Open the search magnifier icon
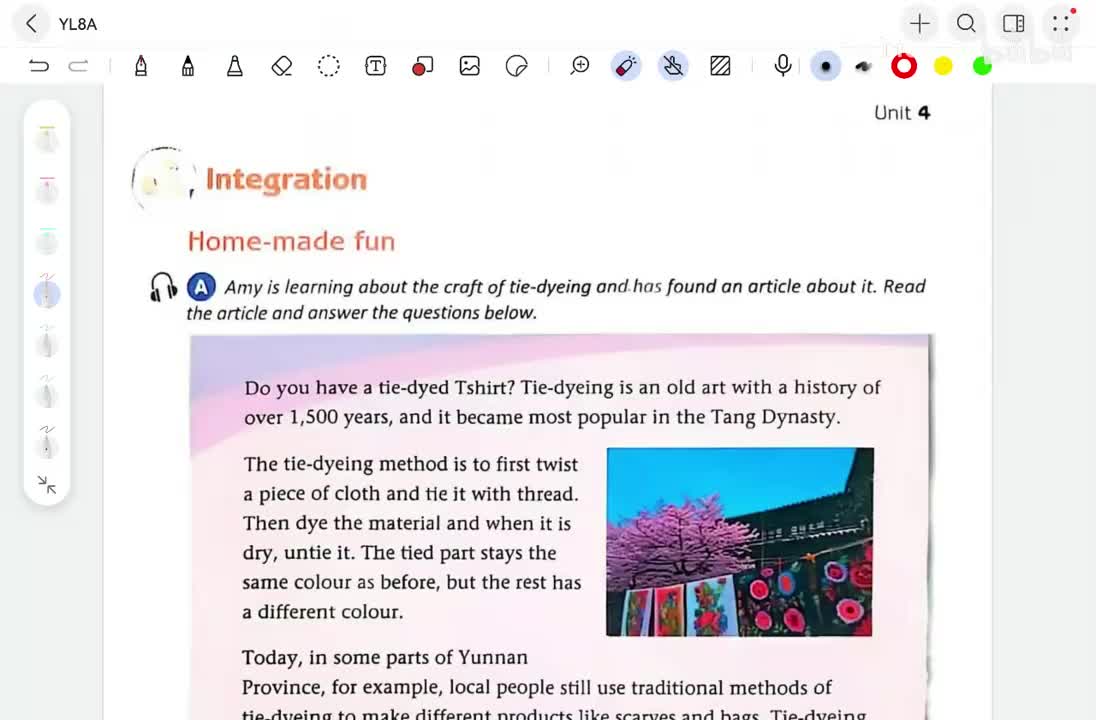The image size is (1096, 720). pyautogui.click(x=966, y=24)
